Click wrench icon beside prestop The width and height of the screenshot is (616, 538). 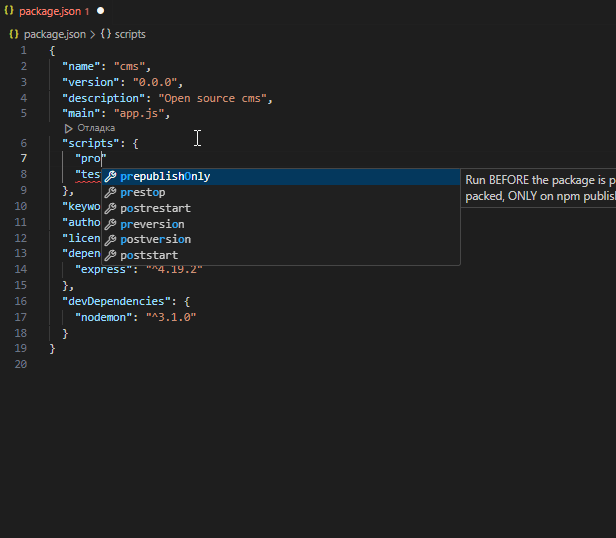pos(110,192)
